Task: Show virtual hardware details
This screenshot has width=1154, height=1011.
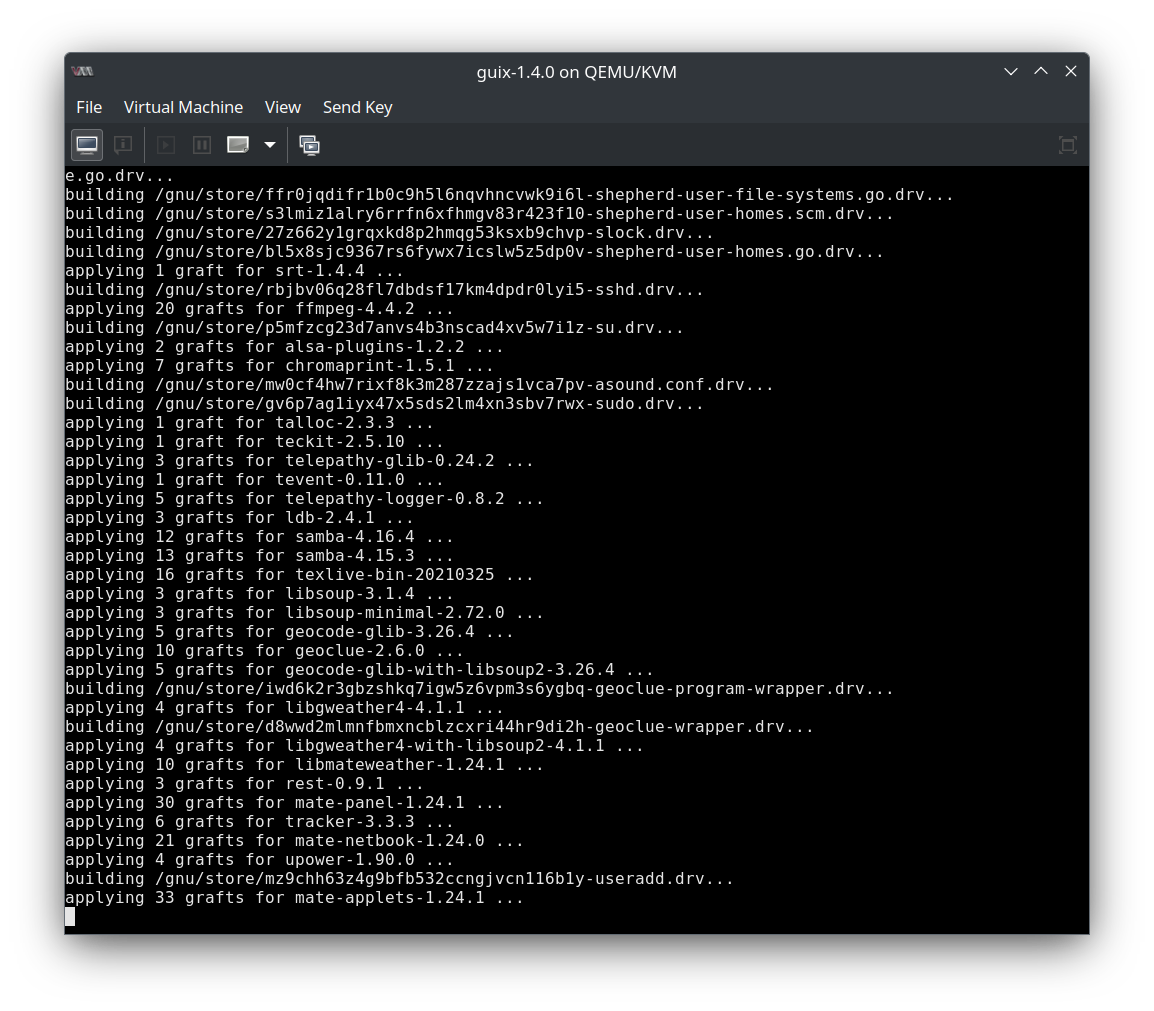Action: coord(123,145)
